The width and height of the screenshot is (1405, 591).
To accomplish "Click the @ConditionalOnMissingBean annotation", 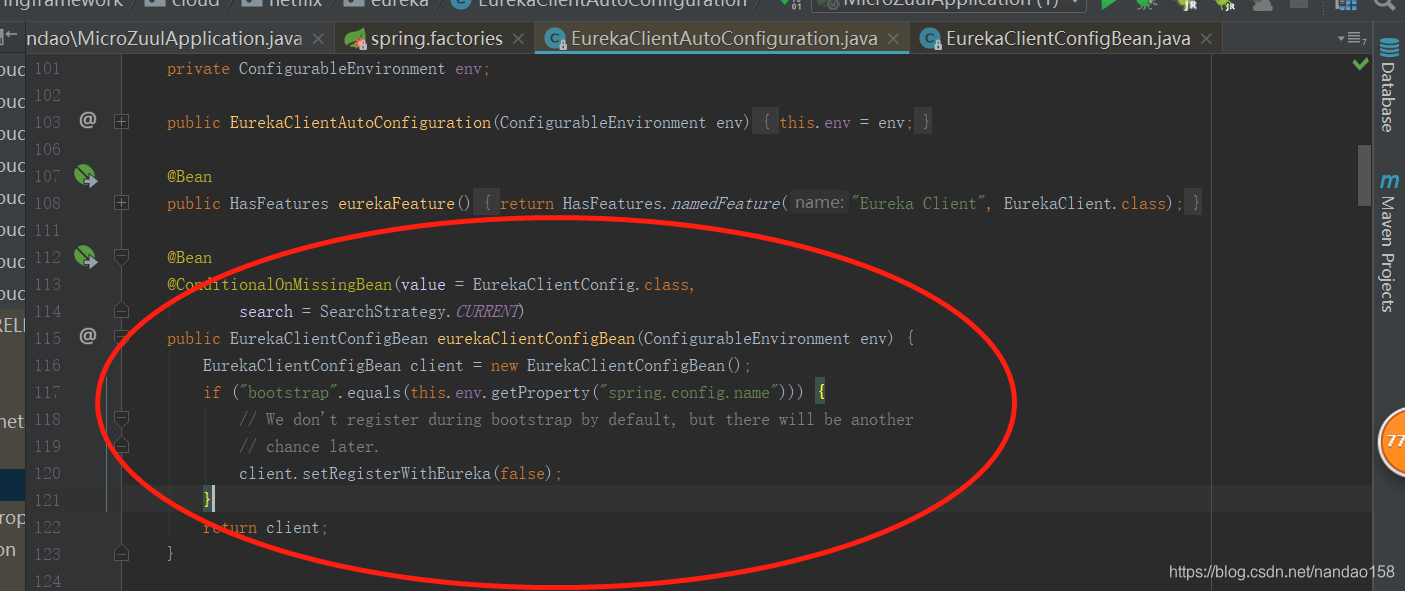I will (x=280, y=284).
